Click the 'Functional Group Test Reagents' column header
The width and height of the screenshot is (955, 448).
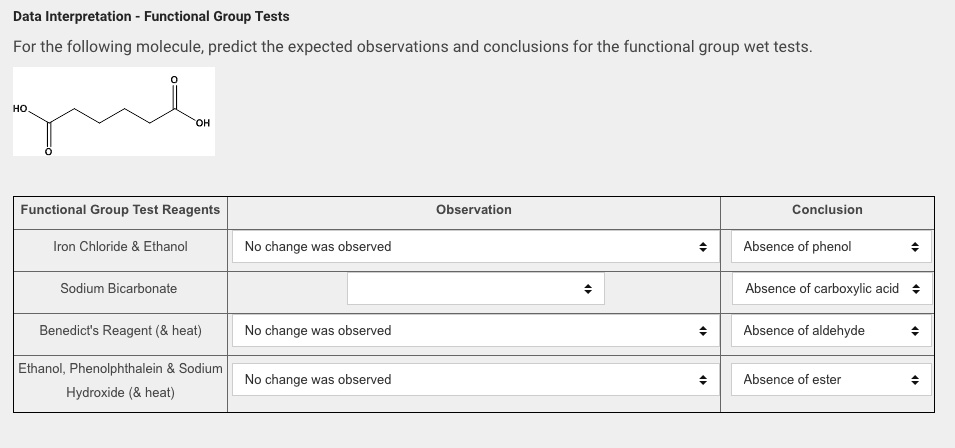120,210
